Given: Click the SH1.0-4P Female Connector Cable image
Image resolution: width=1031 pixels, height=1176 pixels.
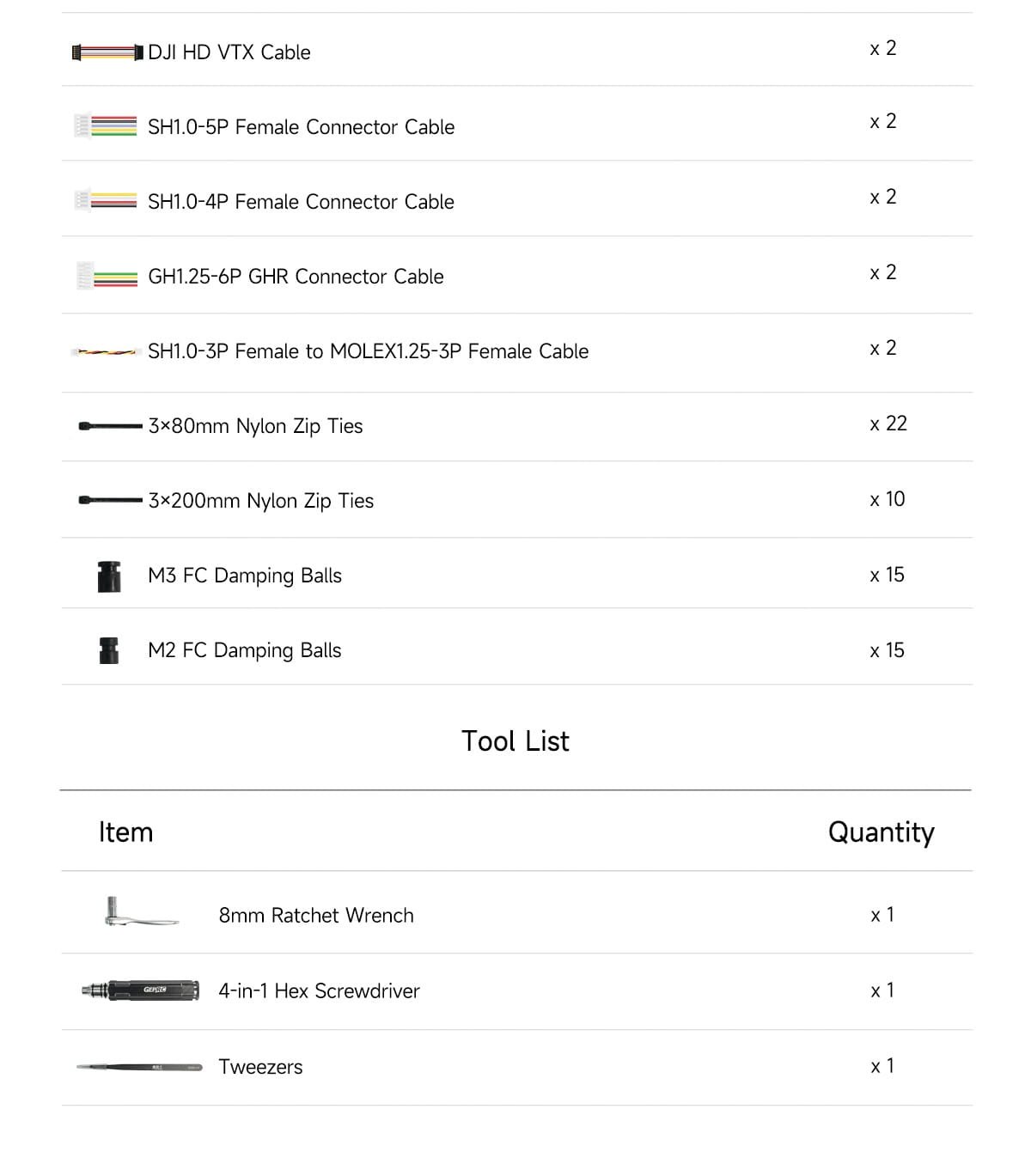Looking at the screenshot, I should [x=107, y=201].
